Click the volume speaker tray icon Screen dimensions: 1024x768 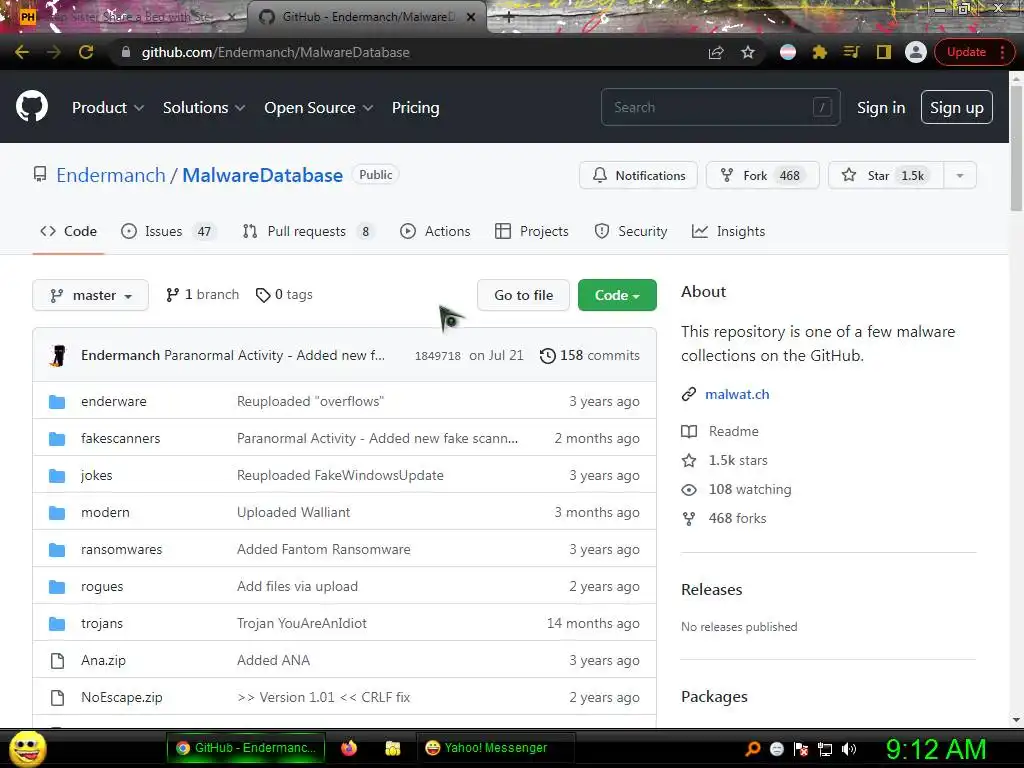pos(849,749)
